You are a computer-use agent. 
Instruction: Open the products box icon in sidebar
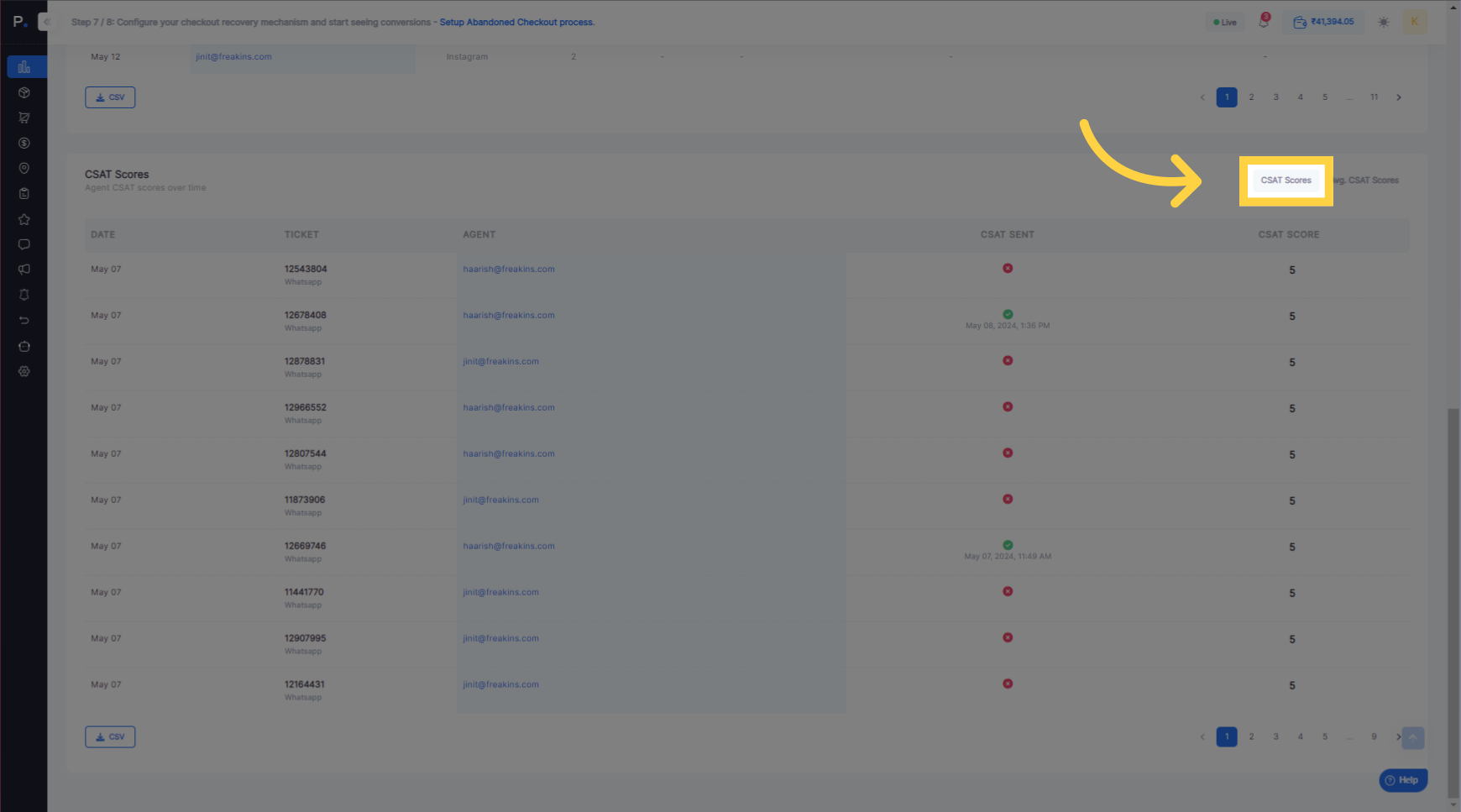pos(24,92)
